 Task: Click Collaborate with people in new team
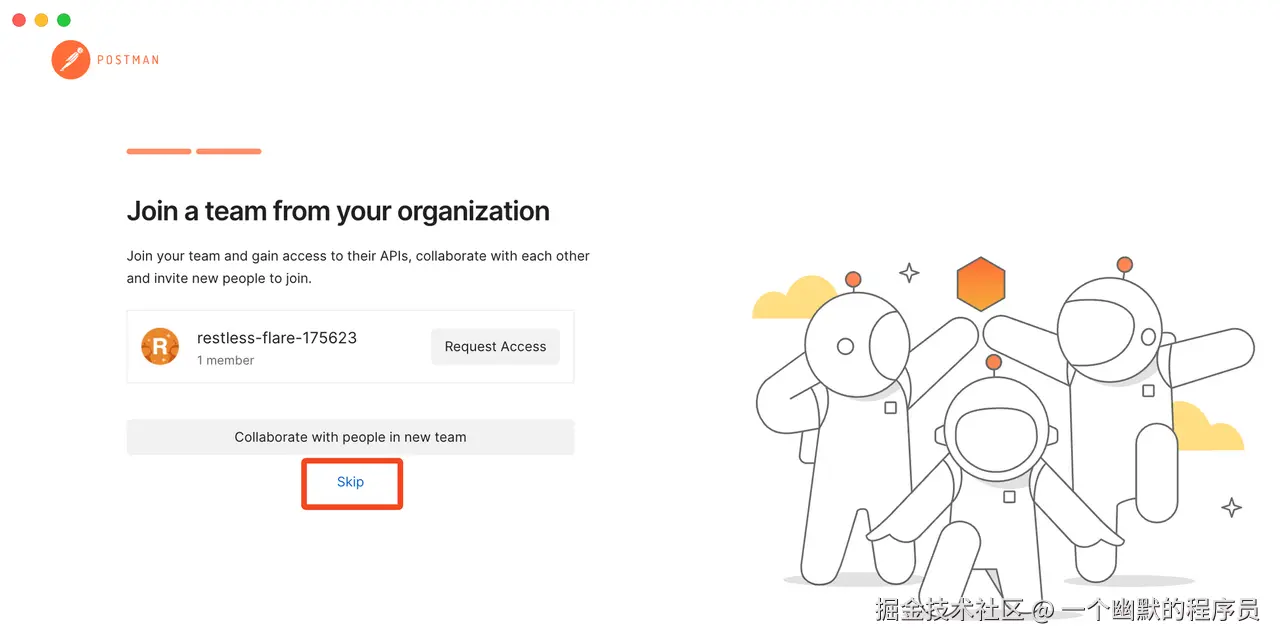(x=350, y=437)
